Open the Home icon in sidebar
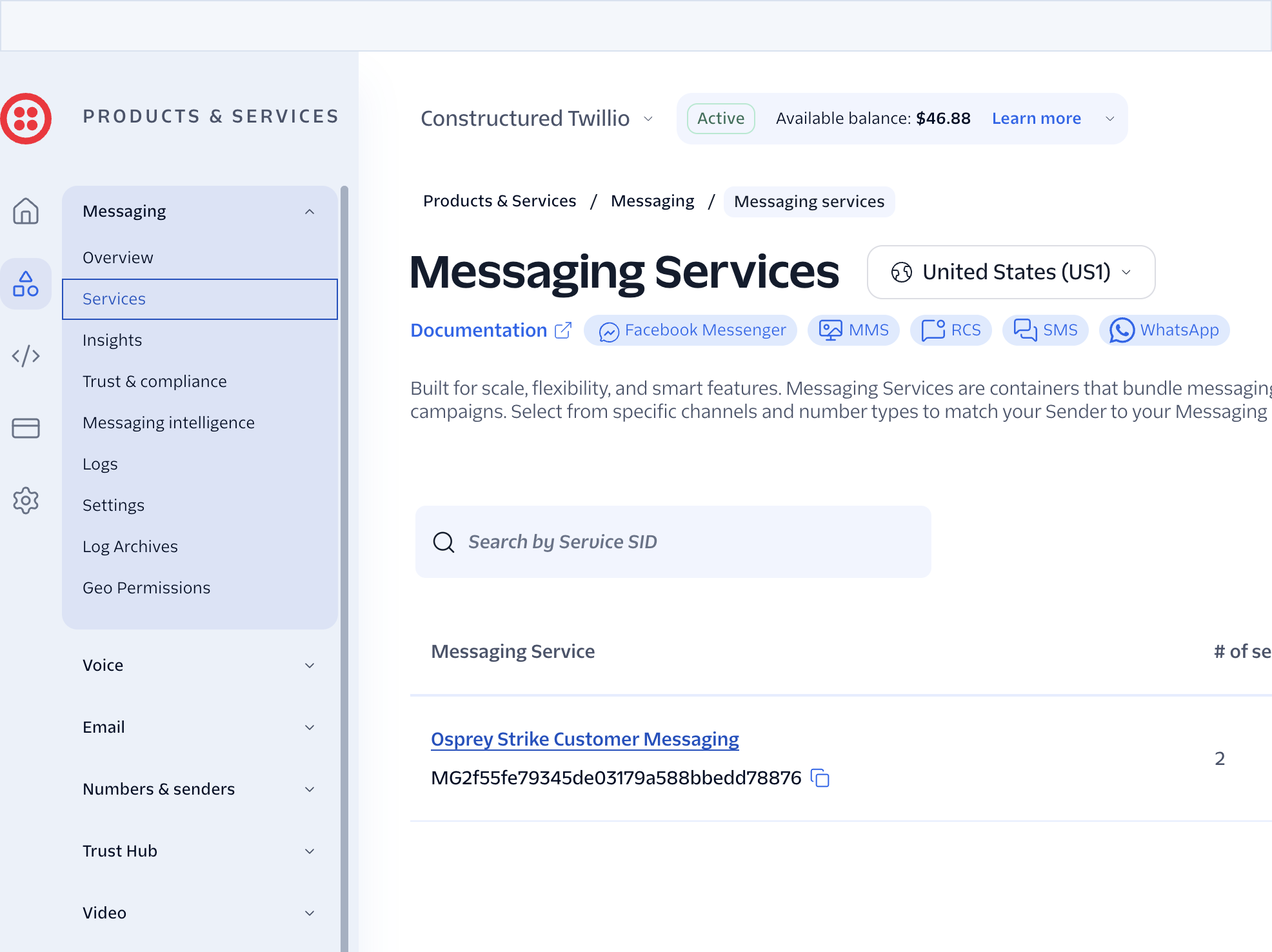 click(26, 211)
